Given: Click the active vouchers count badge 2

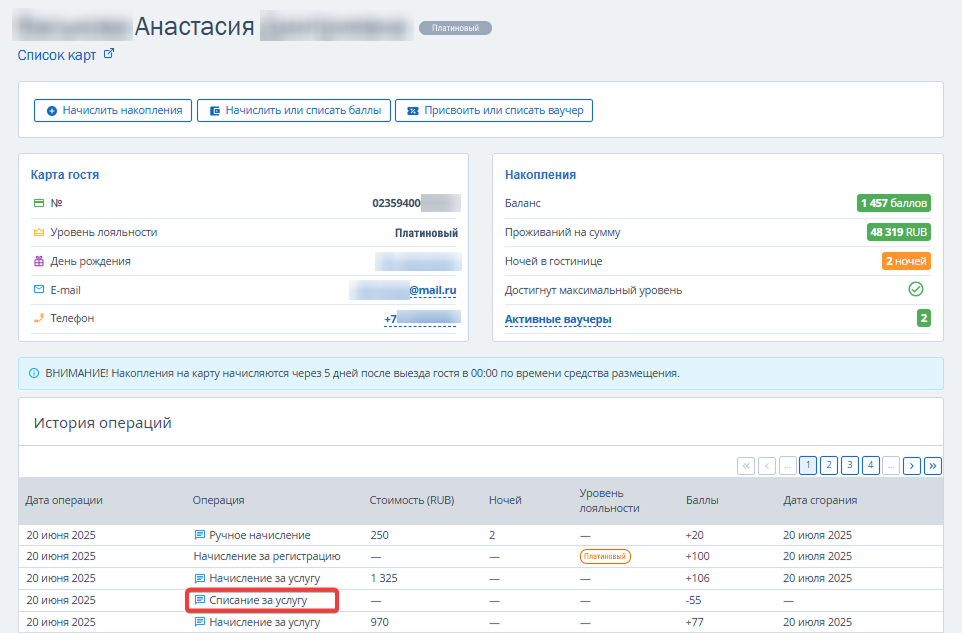Looking at the screenshot, I should pos(923,318).
